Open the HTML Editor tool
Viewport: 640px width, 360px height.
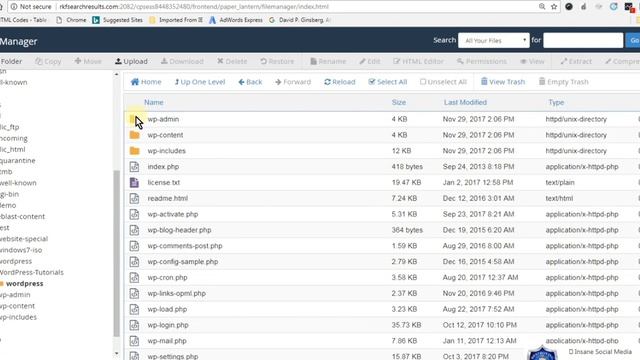coord(418,61)
